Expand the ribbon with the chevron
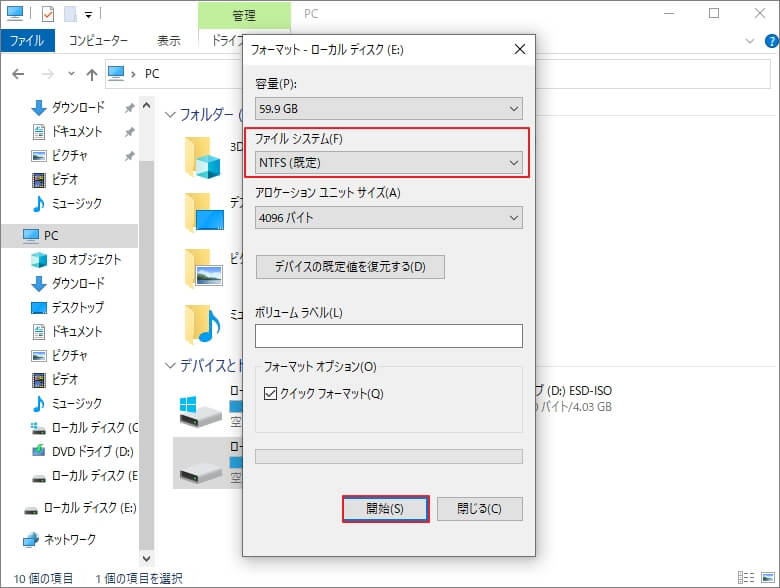The image size is (780, 588). click(750, 41)
